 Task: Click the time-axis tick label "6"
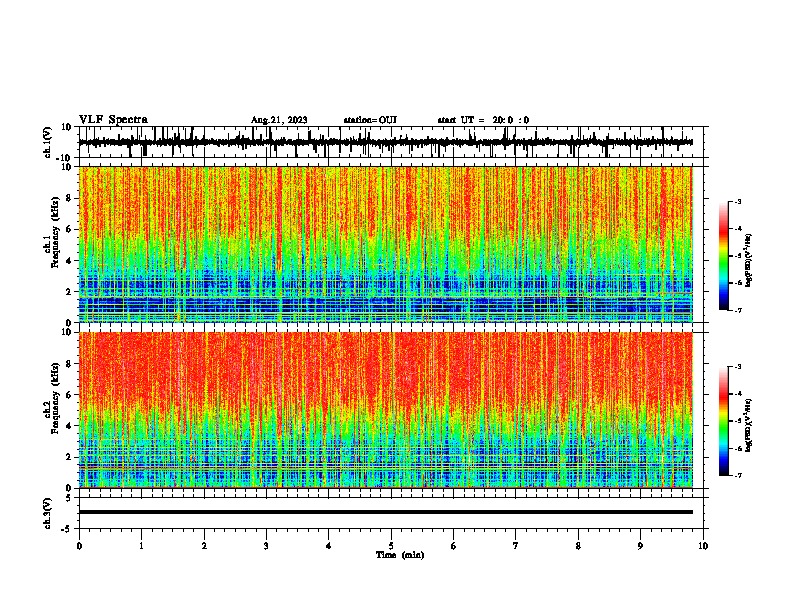tap(454, 546)
